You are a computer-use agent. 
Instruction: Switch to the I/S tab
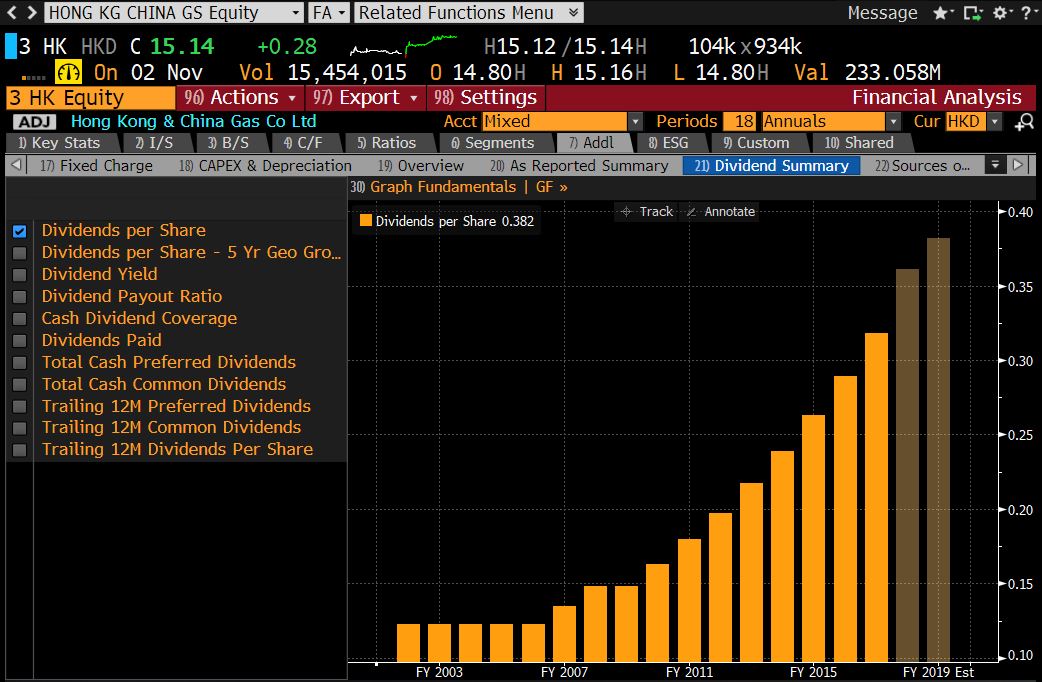click(x=157, y=143)
